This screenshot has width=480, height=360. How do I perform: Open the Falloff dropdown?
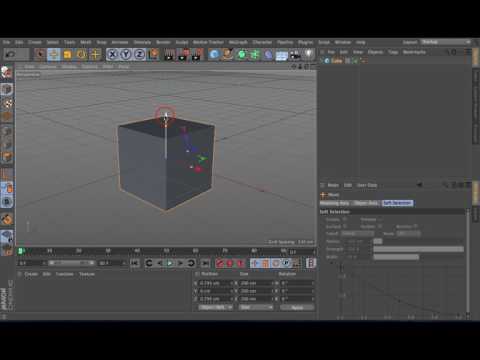357,234
